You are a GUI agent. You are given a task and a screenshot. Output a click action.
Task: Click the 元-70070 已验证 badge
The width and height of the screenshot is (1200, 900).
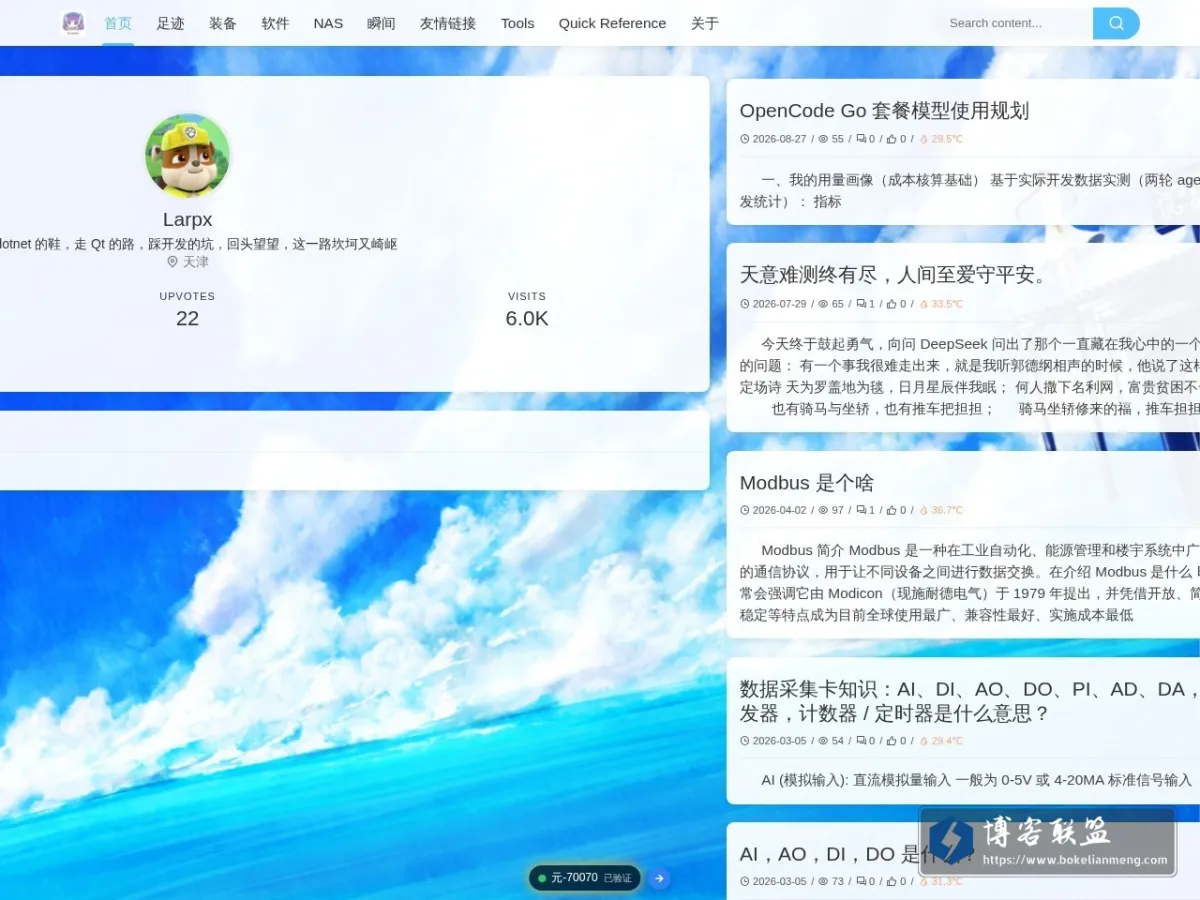tap(585, 878)
